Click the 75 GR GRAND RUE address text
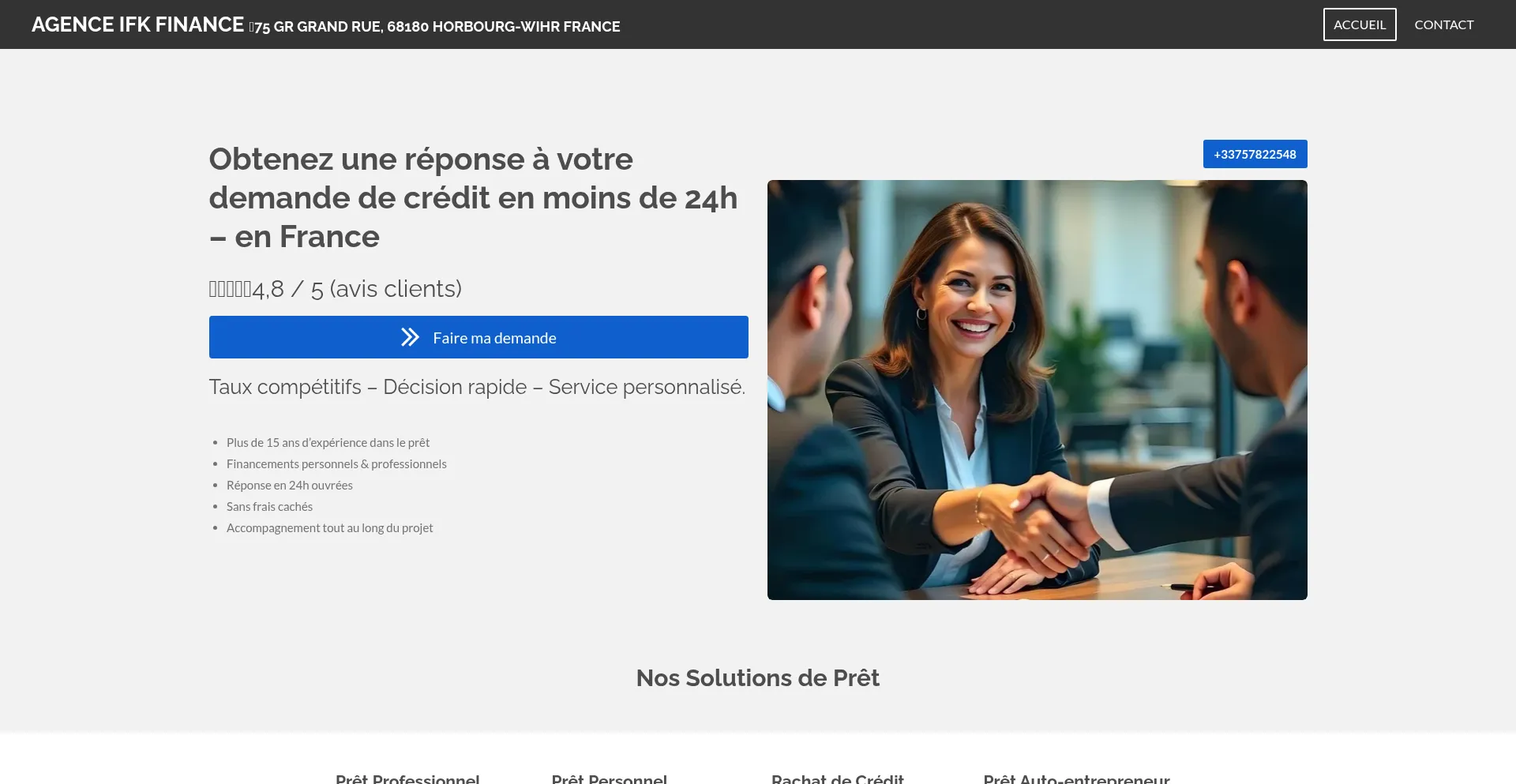 [x=437, y=27]
